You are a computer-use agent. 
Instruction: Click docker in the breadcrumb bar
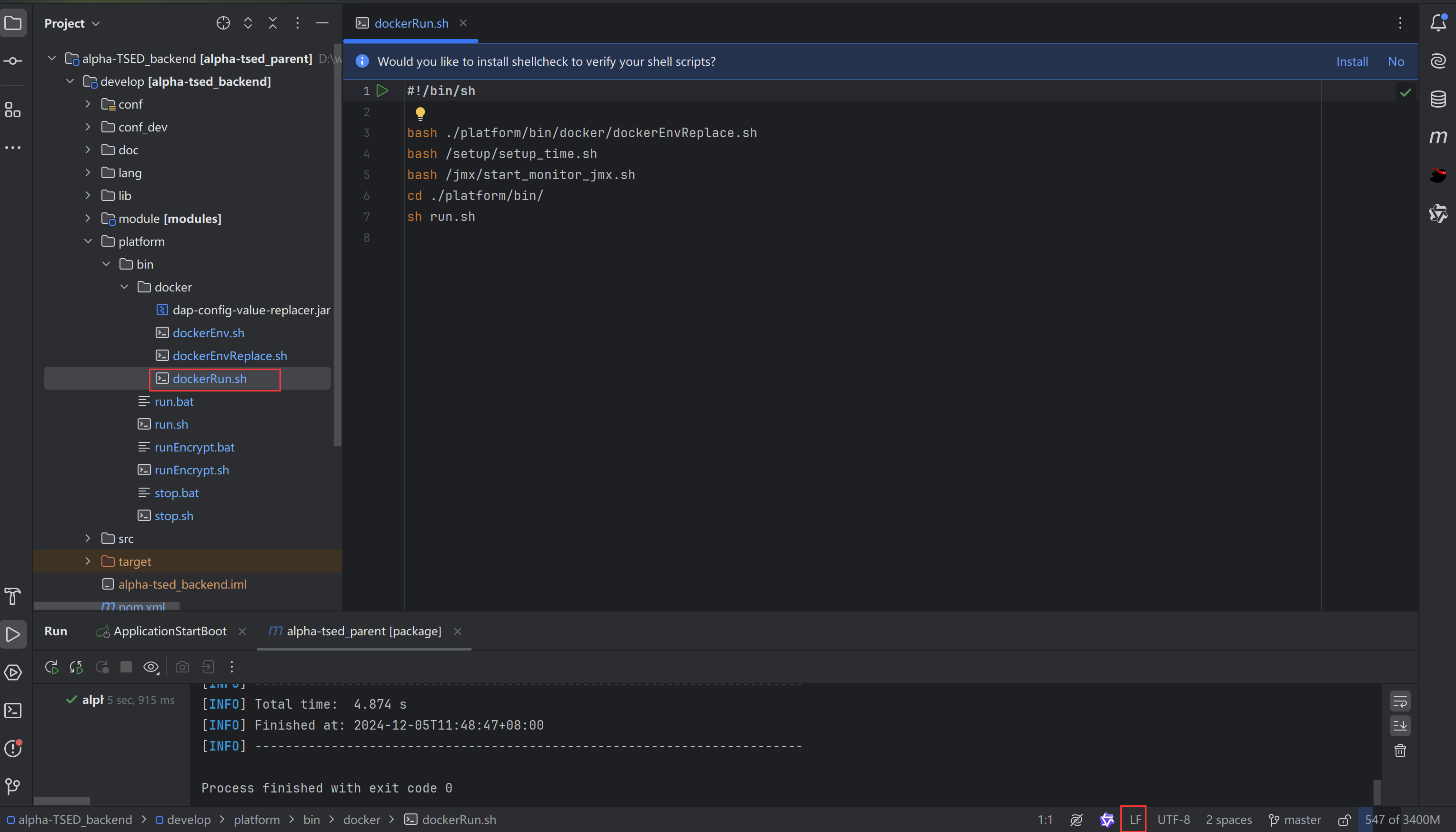pos(361,820)
